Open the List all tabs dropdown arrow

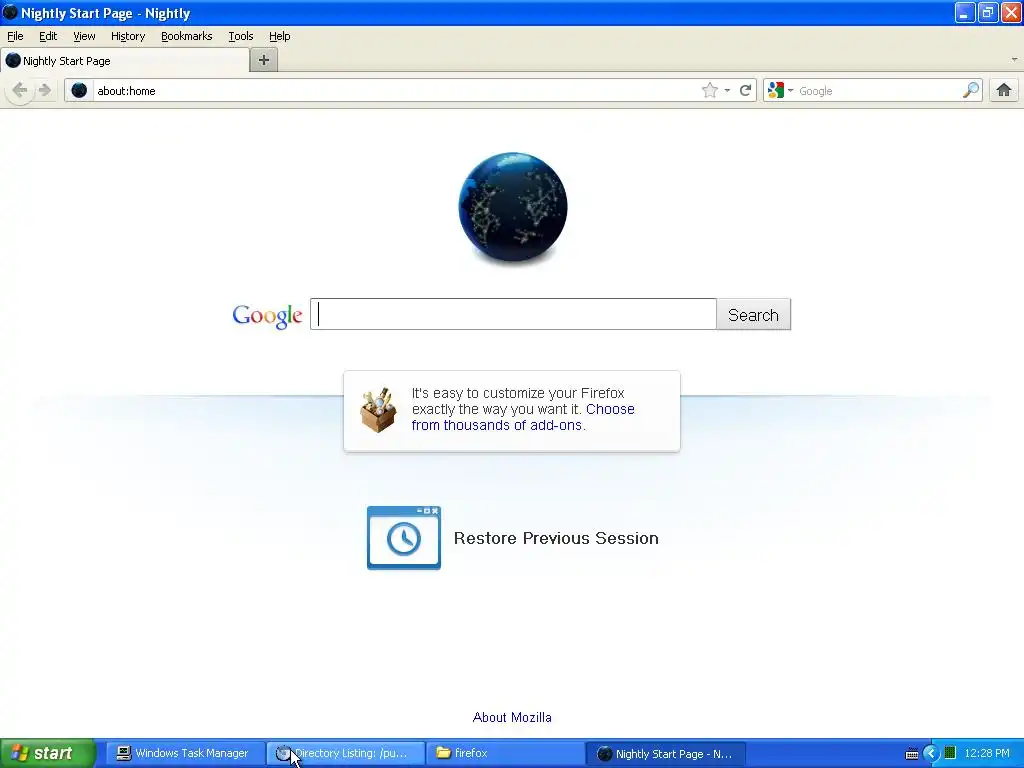pos(1014,60)
